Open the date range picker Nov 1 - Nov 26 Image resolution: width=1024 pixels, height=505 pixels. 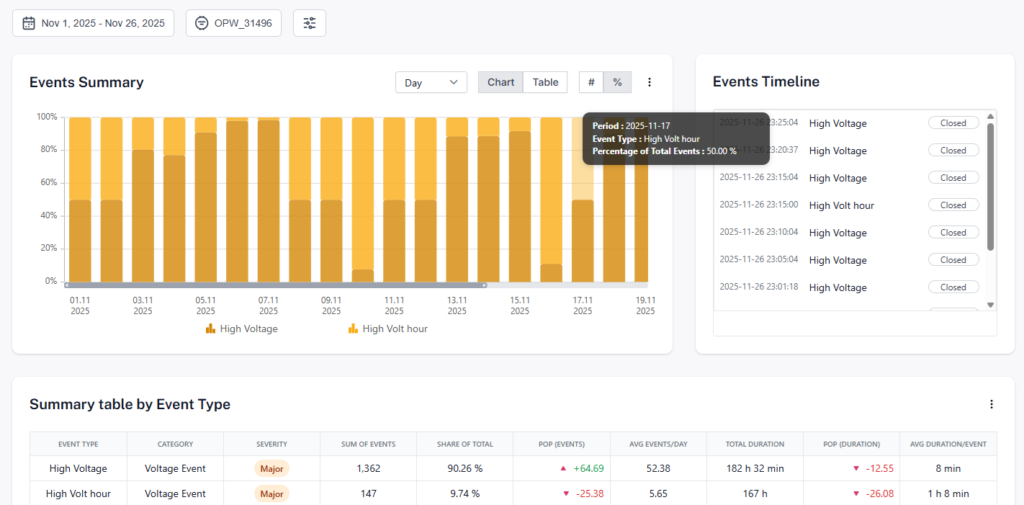[93, 23]
